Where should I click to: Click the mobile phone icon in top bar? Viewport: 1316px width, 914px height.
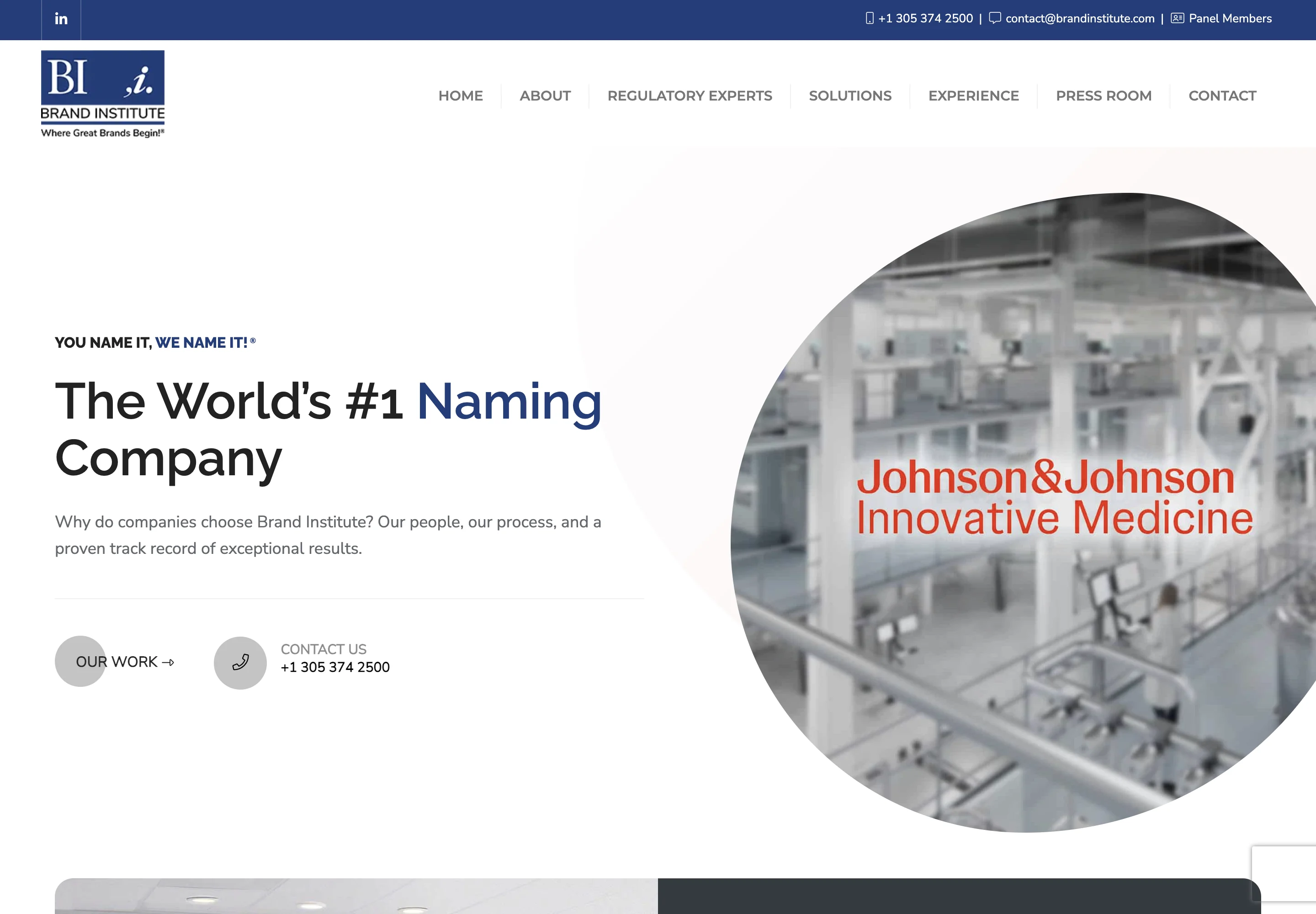click(869, 18)
